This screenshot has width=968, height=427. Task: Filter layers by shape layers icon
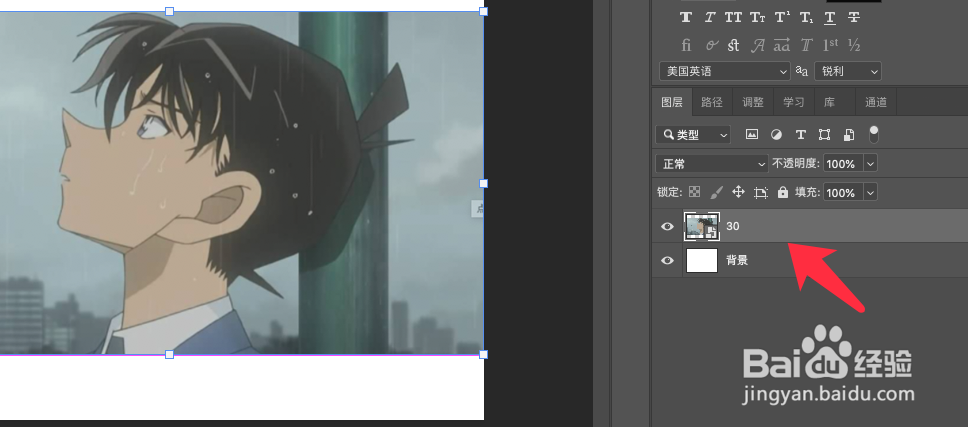[824, 134]
